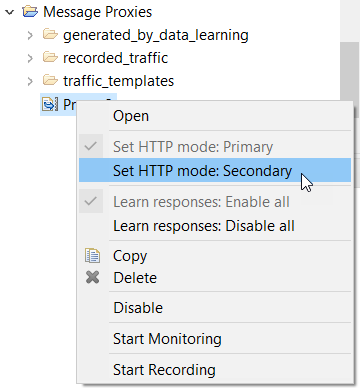Toggle the Set HTTP mode: Primary checkmark
Screen dimensions: 360x388
tap(91, 146)
